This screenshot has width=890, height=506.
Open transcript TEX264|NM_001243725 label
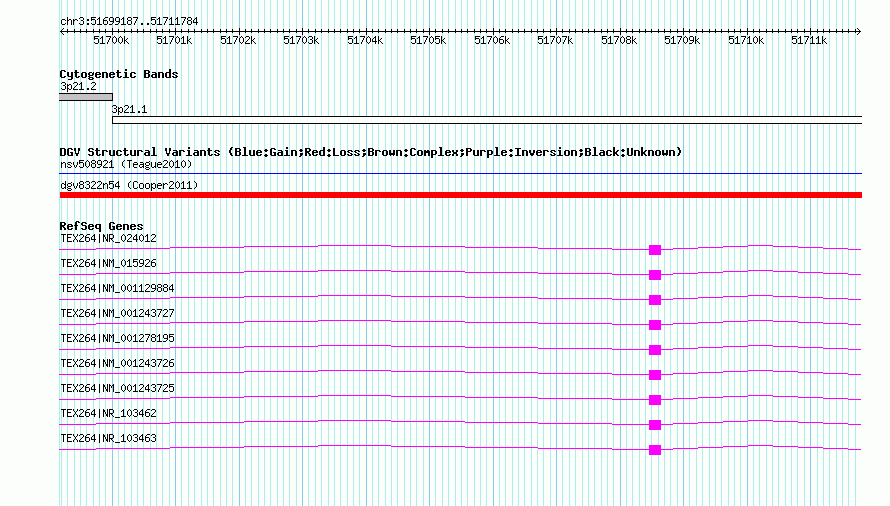[117, 388]
